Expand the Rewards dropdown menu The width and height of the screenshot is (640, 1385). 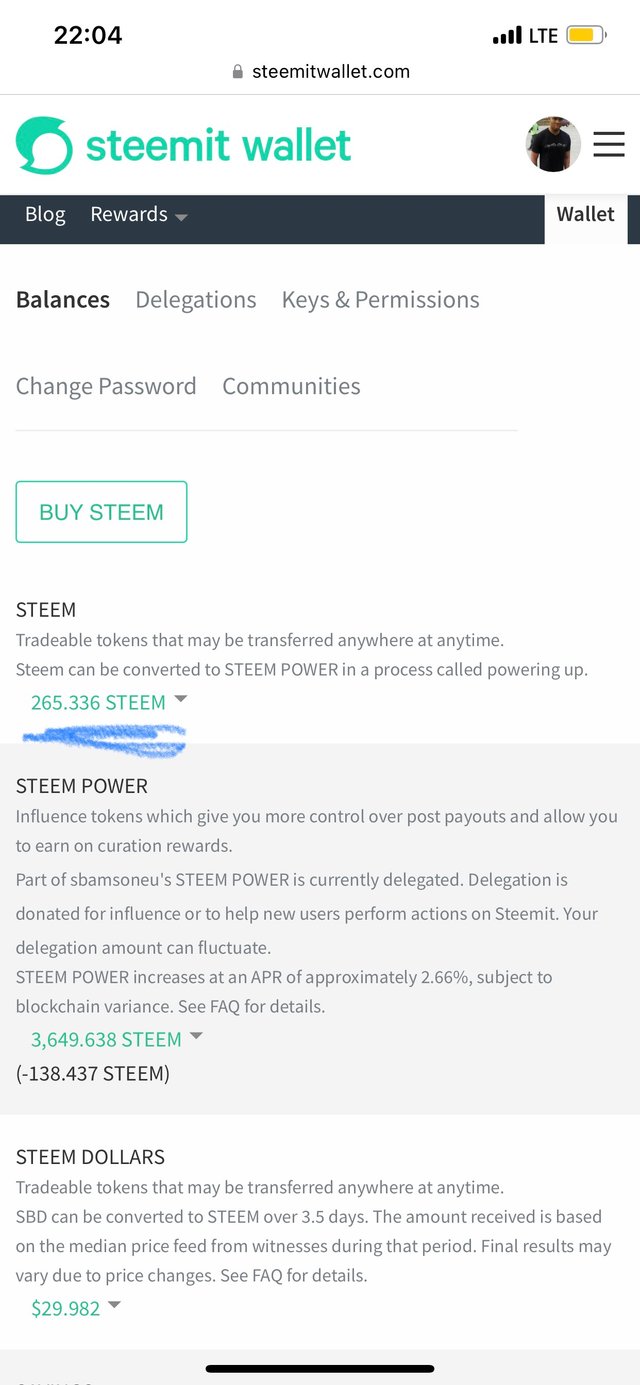138,215
